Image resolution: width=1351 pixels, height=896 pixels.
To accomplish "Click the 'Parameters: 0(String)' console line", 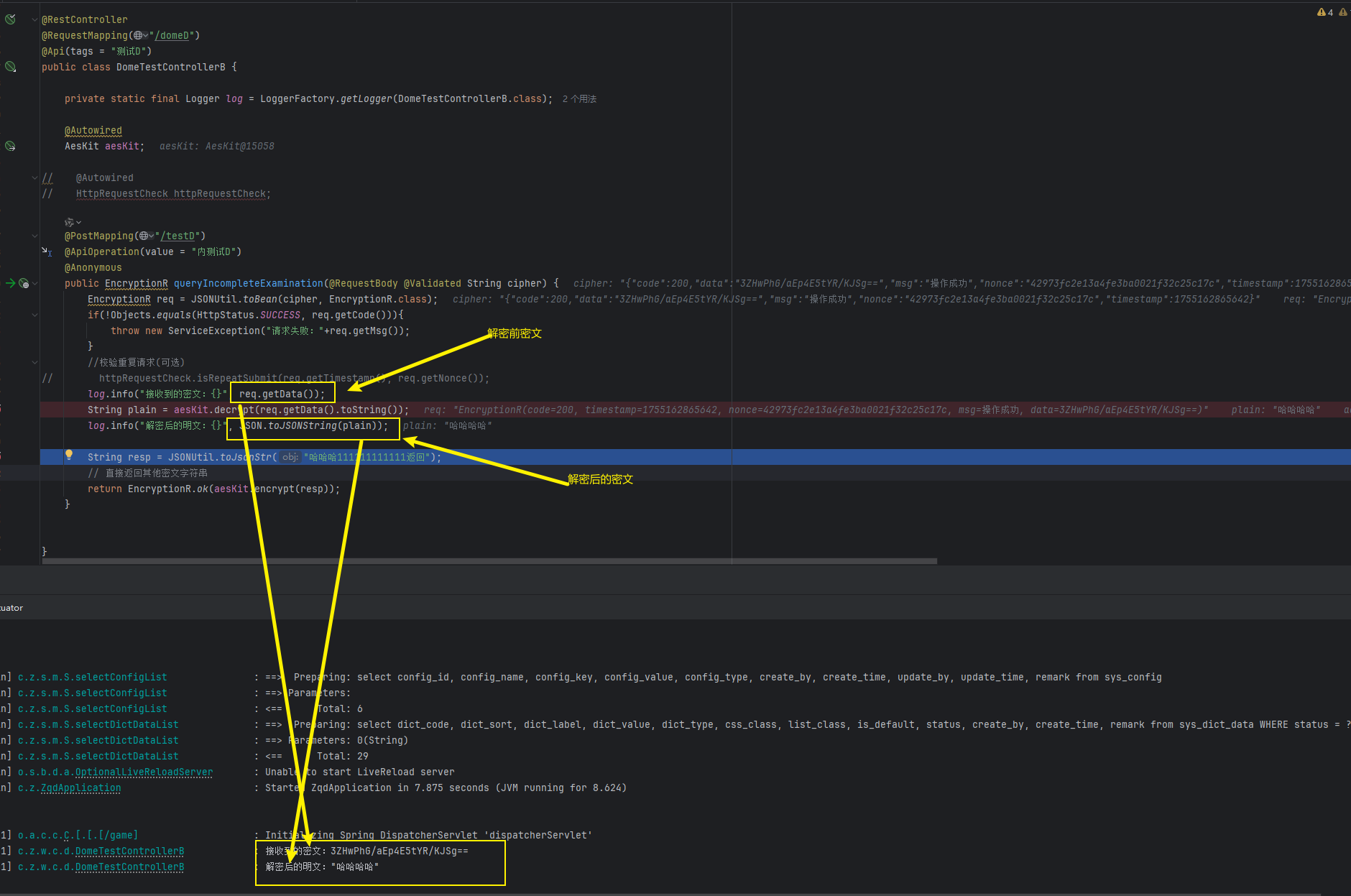I will (x=348, y=740).
